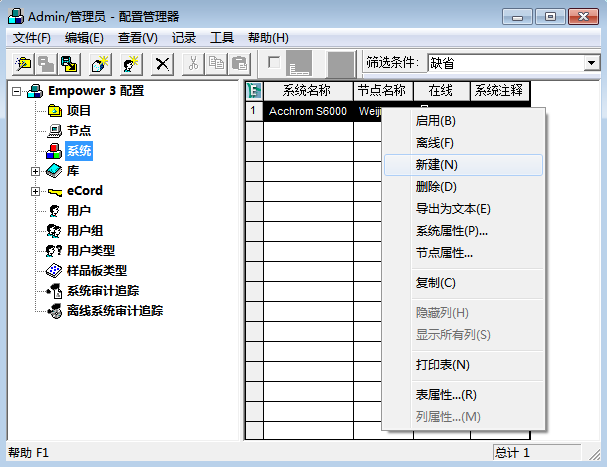Click the 系统名称 column header

click(308, 91)
